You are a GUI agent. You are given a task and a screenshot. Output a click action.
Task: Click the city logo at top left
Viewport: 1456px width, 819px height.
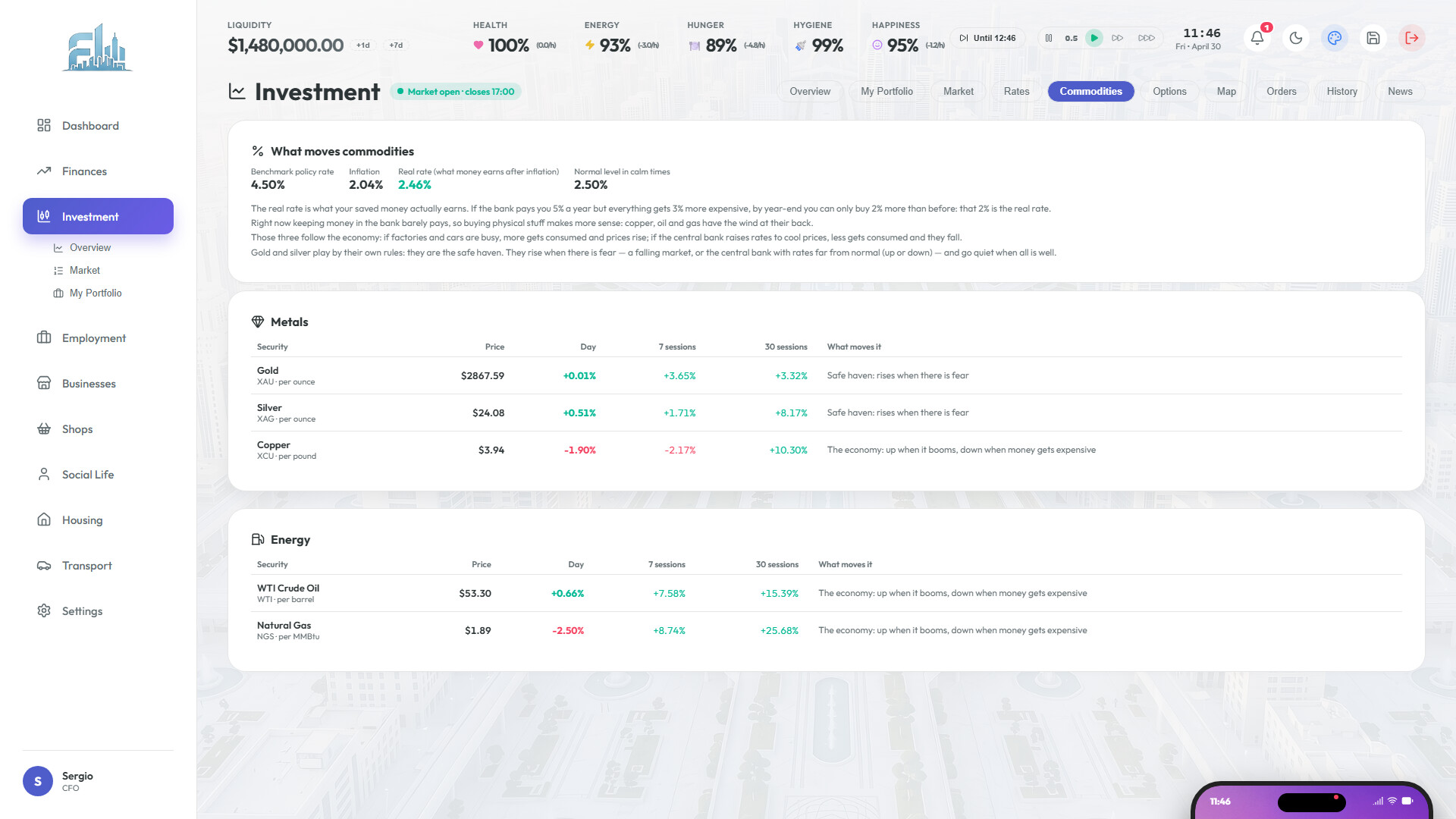pyautogui.click(x=97, y=47)
